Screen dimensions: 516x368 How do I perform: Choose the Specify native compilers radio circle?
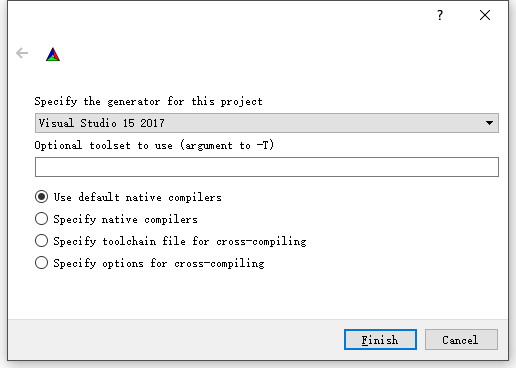click(41, 219)
